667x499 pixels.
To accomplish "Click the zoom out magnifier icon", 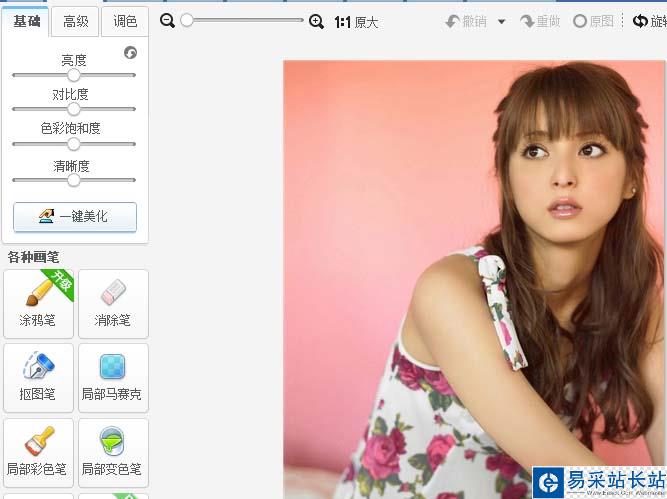I will 167,20.
